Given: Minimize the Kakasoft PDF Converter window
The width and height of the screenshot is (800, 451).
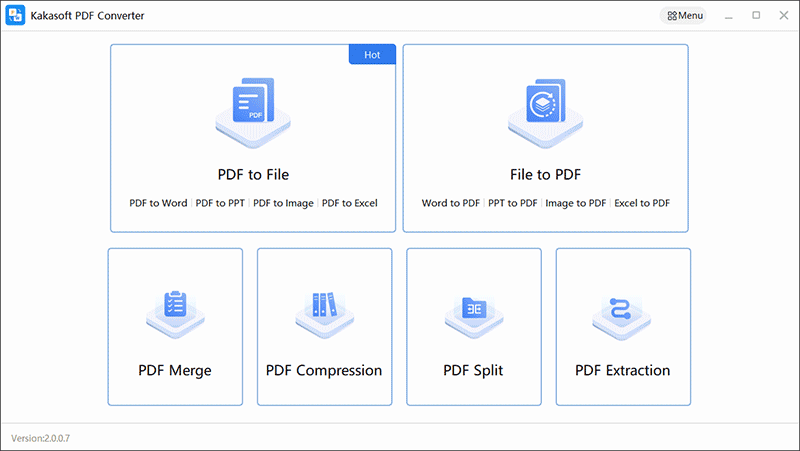Looking at the screenshot, I should click(729, 16).
